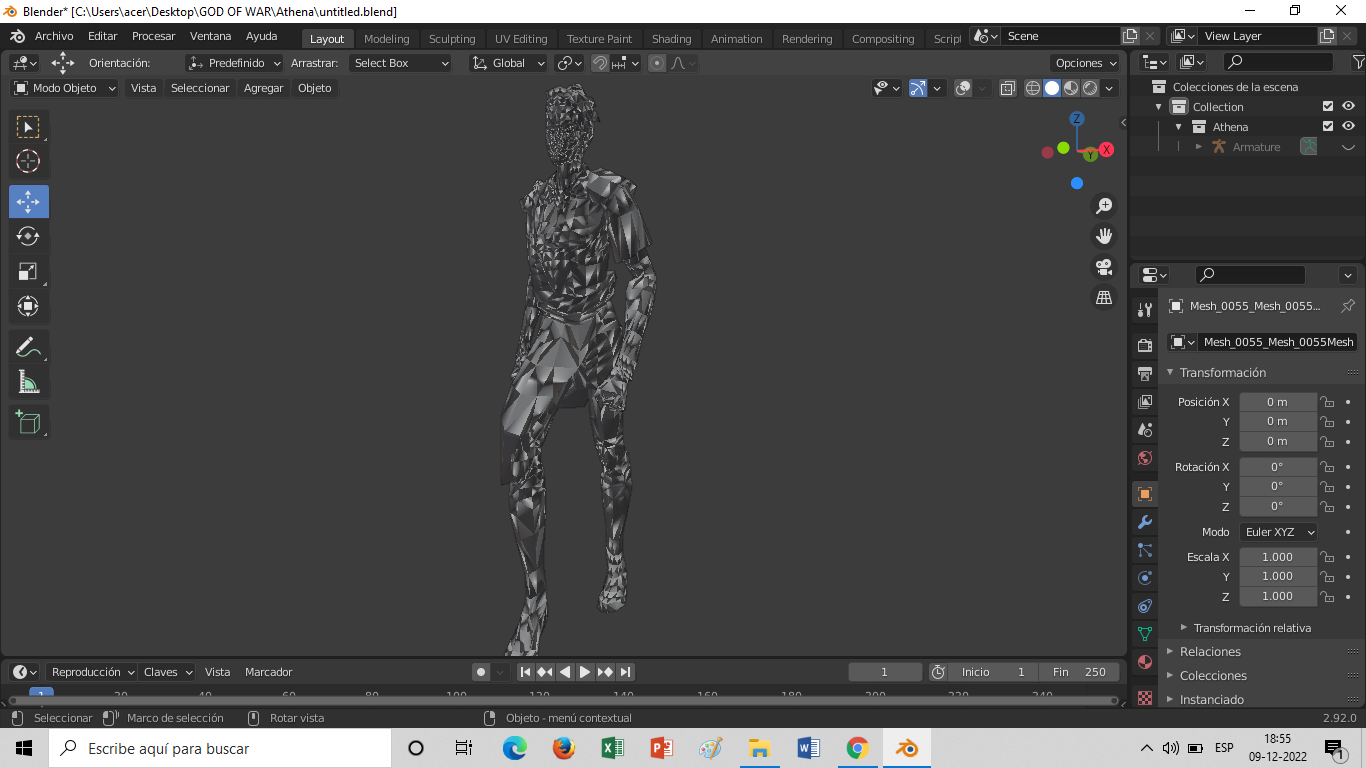The height and width of the screenshot is (768, 1366).
Task: Open Blender from the Windows taskbar
Action: [907, 748]
